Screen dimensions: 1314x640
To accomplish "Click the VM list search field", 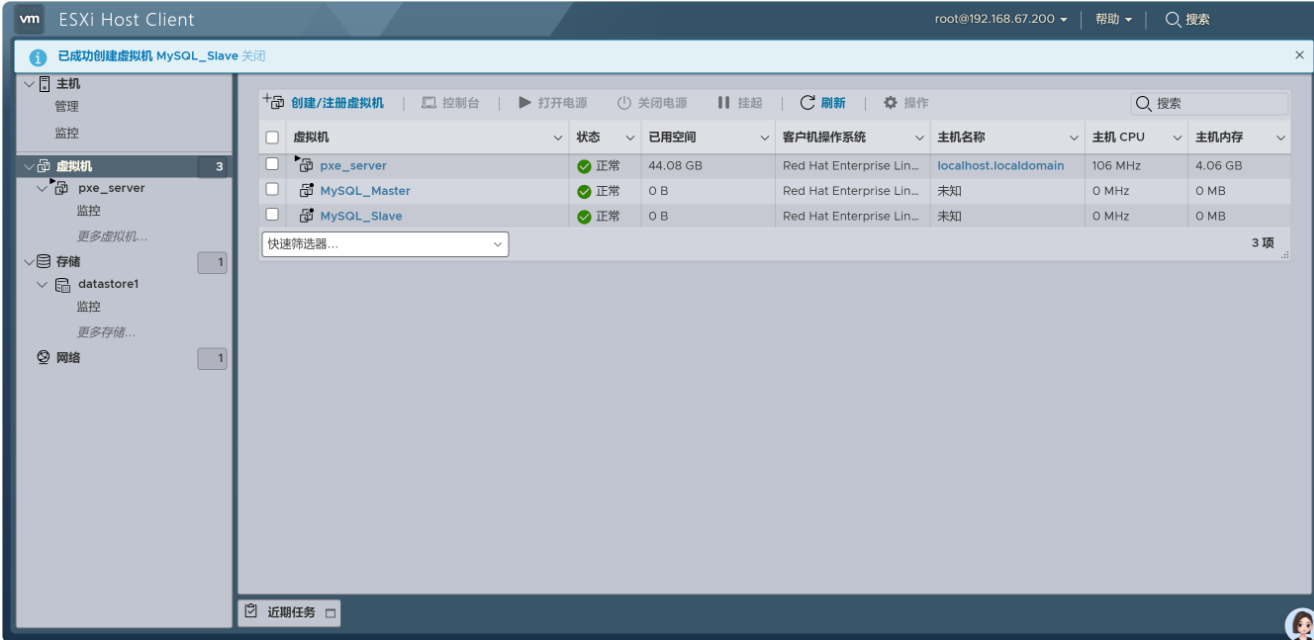I will point(1210,103).
